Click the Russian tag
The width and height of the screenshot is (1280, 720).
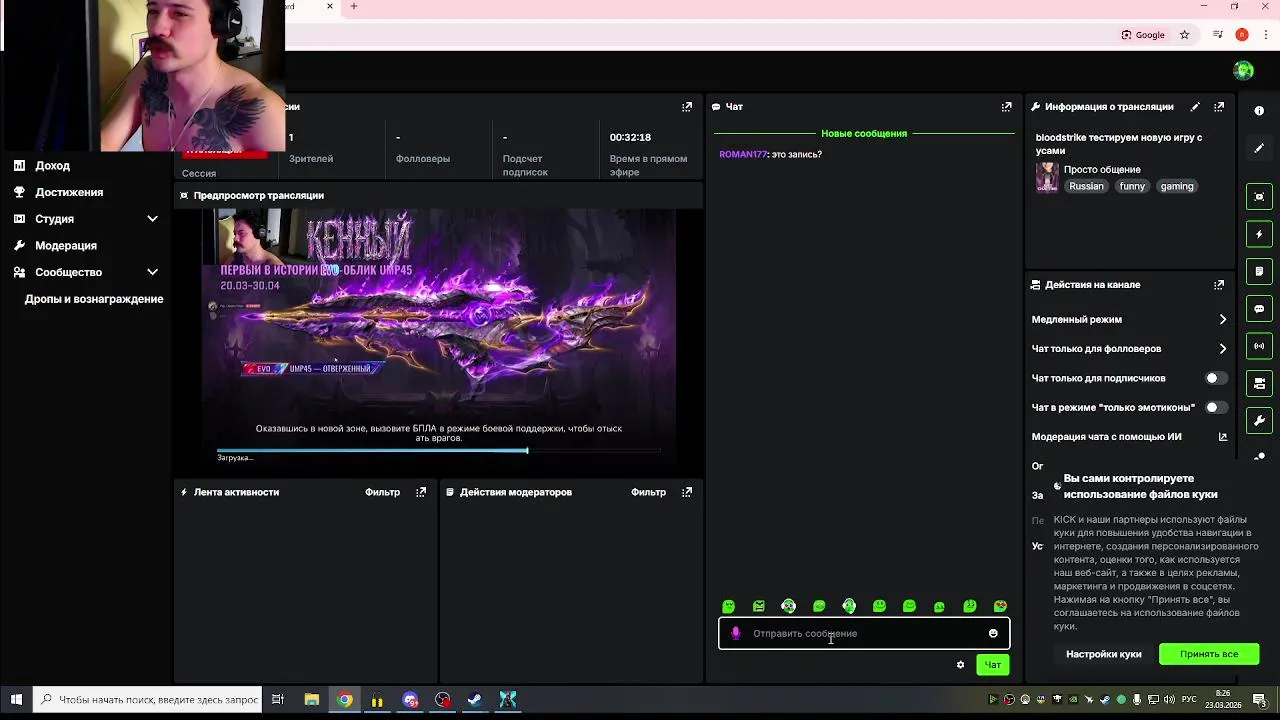[x=1086, y=186]
